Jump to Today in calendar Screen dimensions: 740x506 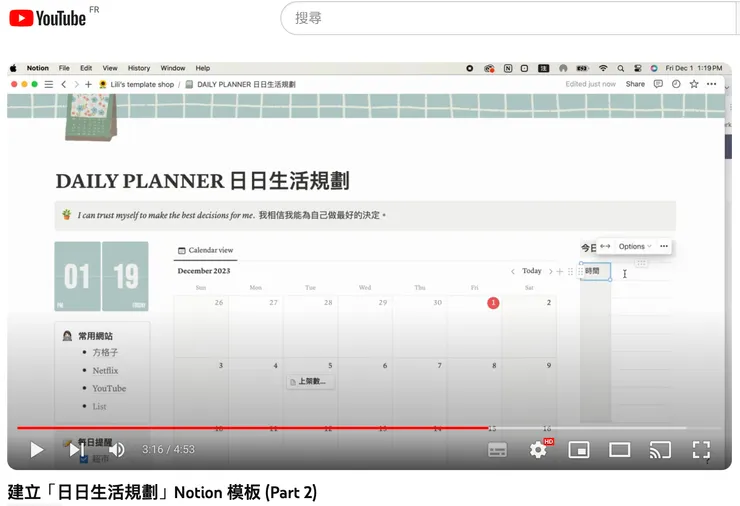point(531,271)
